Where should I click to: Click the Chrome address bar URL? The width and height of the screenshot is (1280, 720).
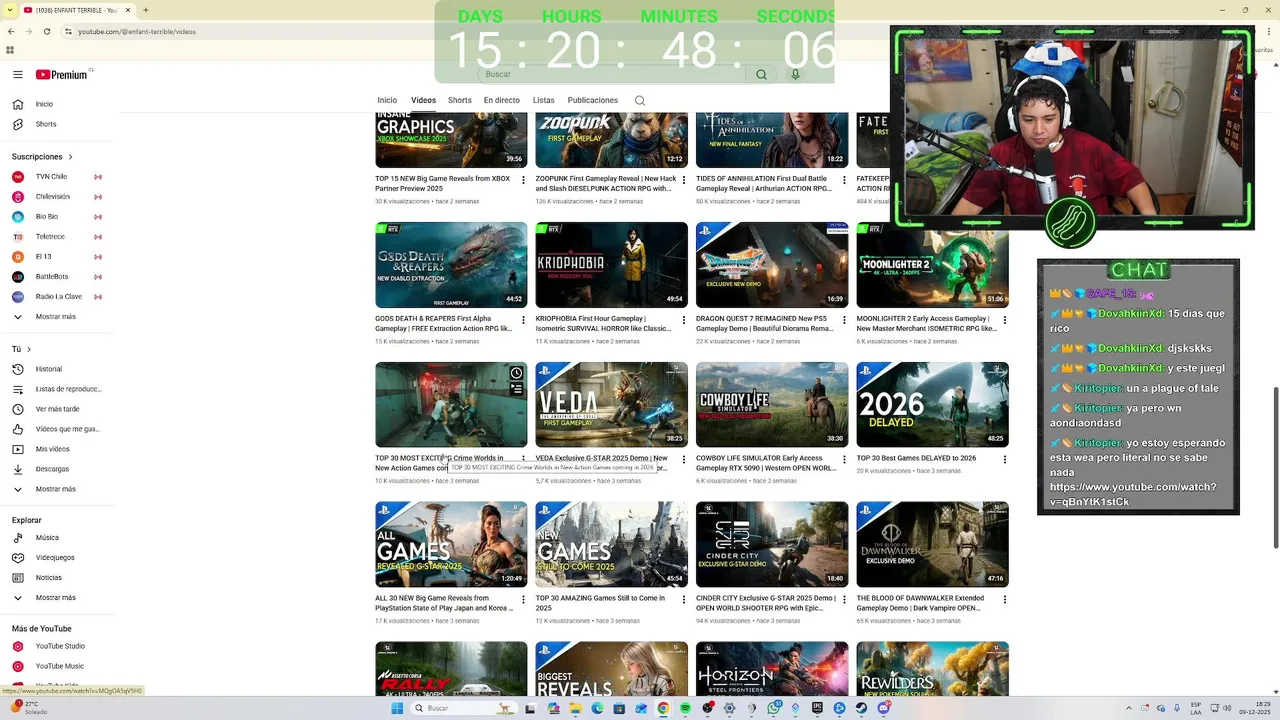[137, 31]
